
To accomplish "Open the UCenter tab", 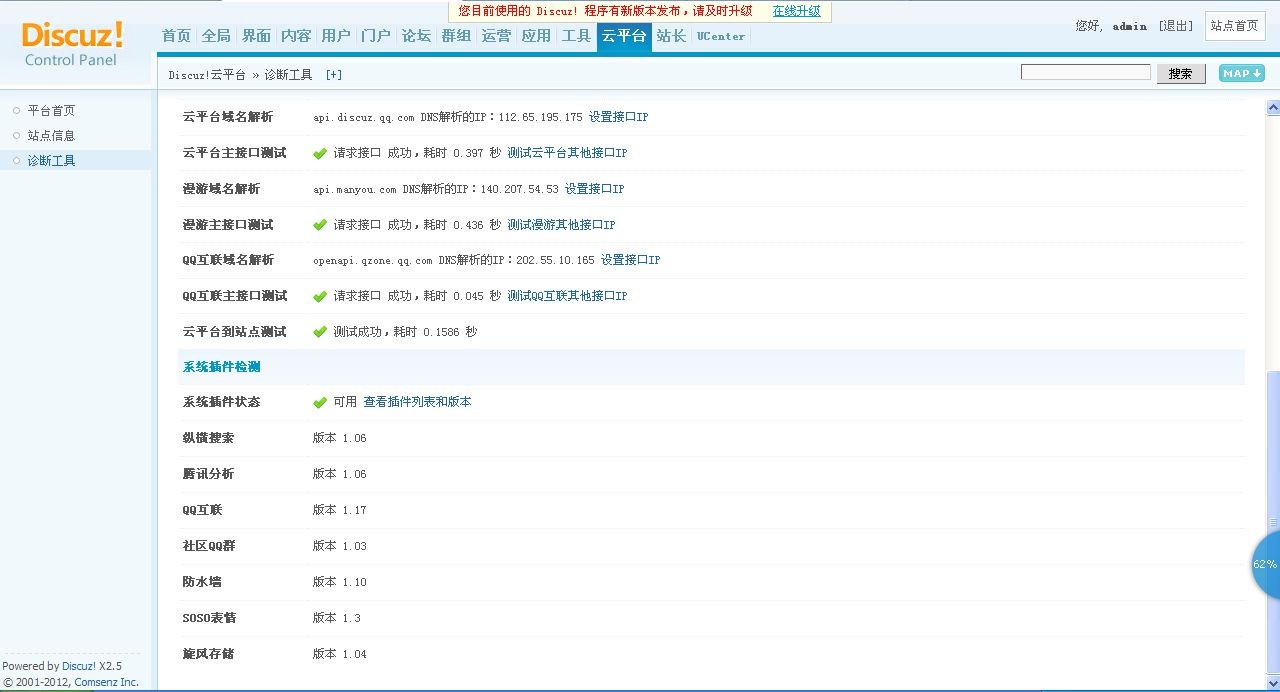I will point(720,36).
